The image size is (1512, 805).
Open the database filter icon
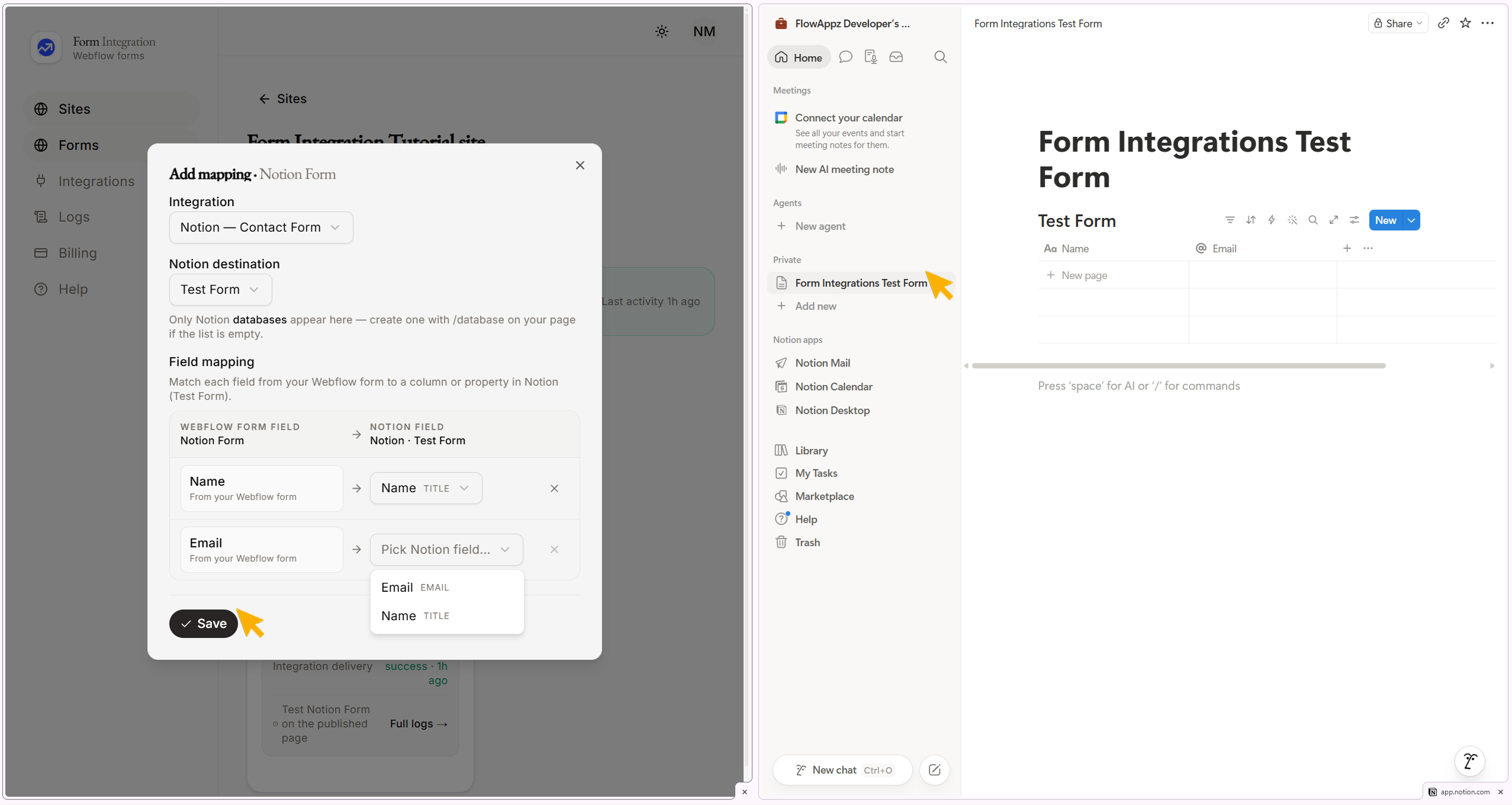tap(1230, 220)
